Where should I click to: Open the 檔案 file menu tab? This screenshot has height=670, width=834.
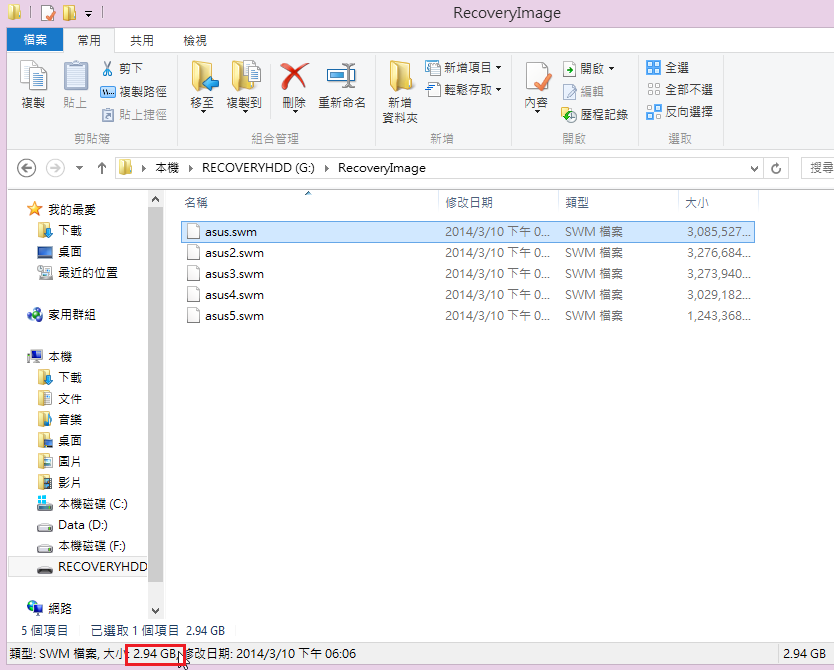34,41
